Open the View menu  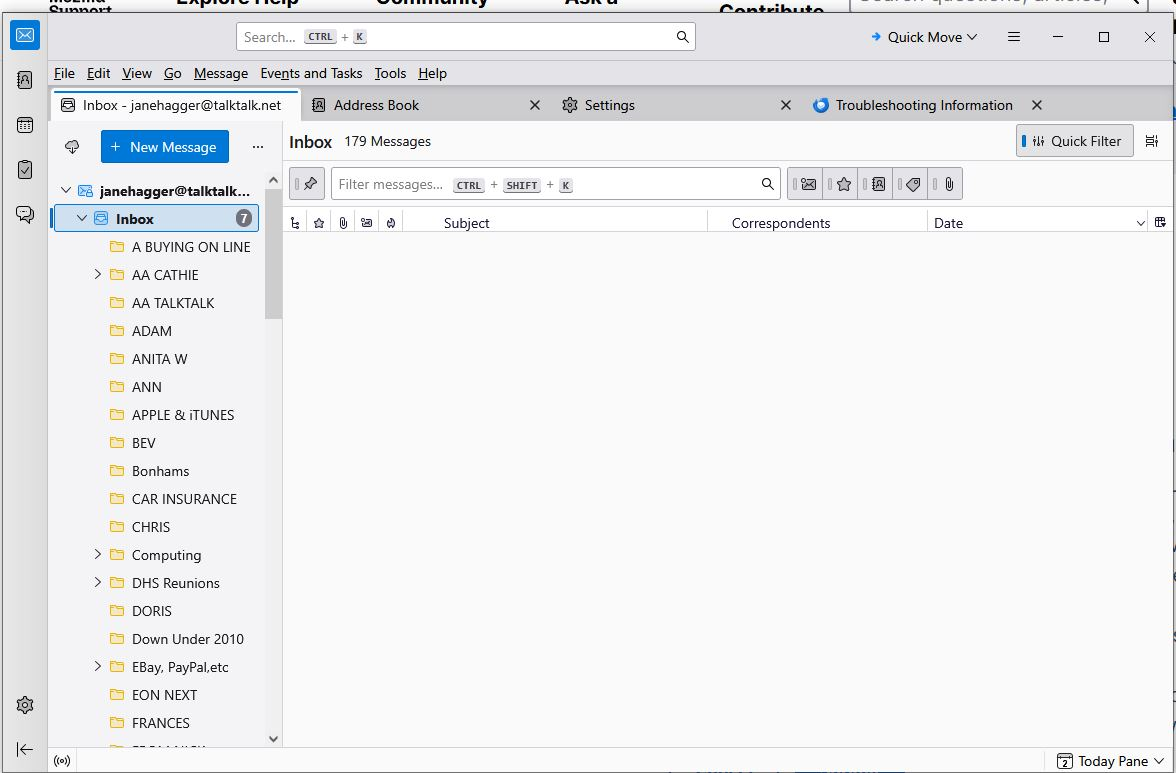(x=136, y=73)
